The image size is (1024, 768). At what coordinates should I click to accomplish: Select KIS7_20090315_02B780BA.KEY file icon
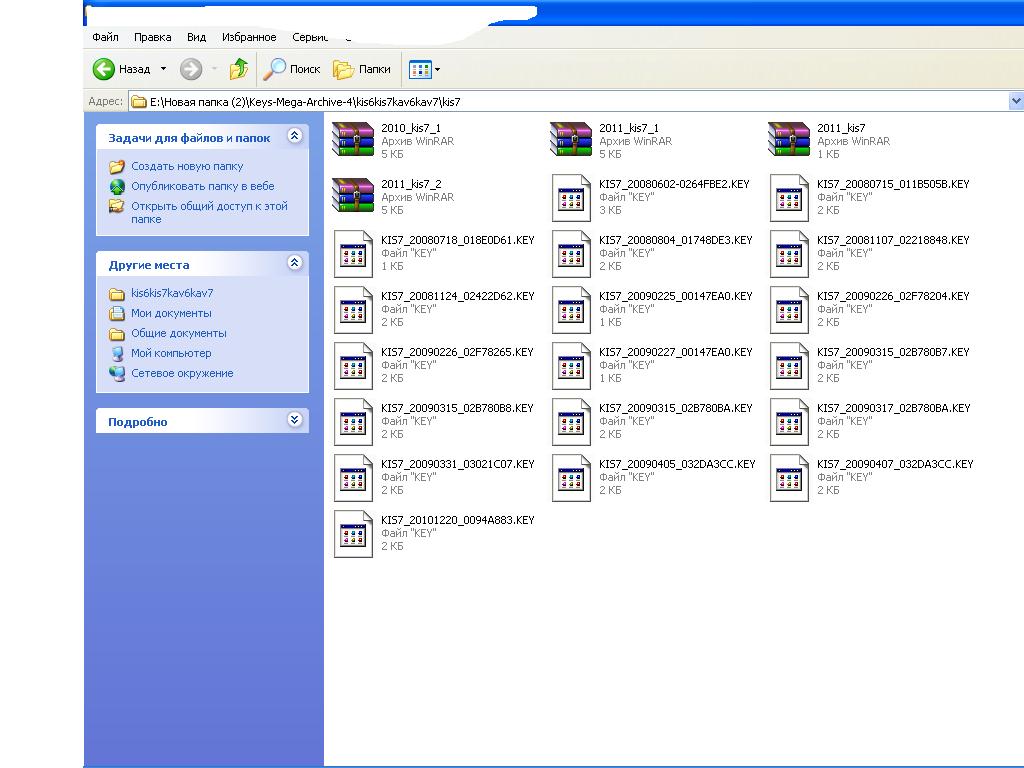pos(571,422)
